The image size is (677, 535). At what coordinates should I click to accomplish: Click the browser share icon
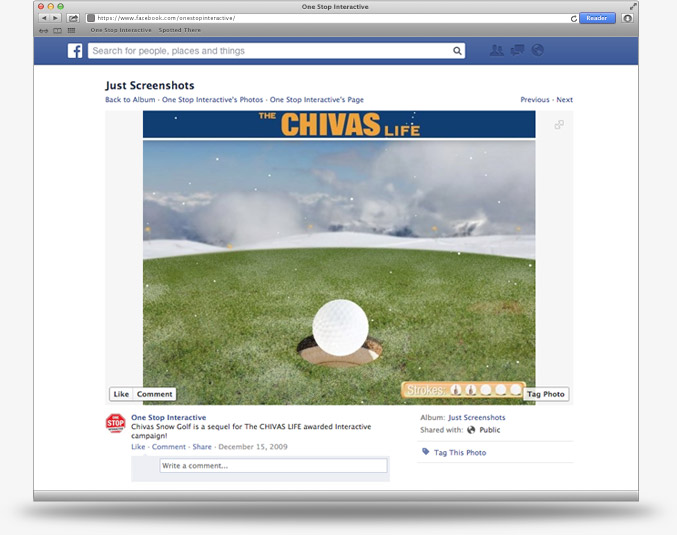pos(73,18)
